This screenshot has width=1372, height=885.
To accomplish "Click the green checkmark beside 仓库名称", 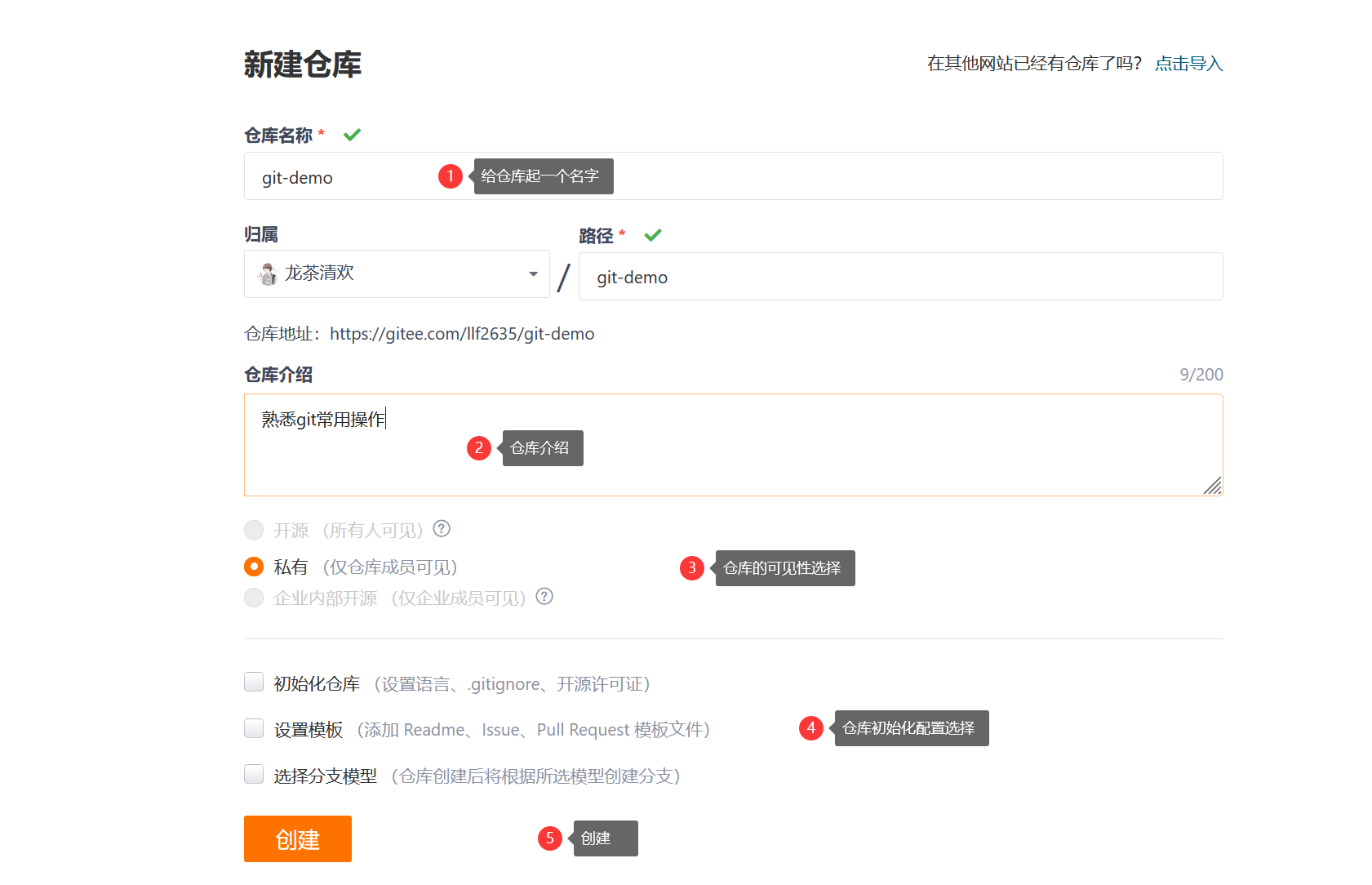I will pyautogui.click(x=352, y=133).
